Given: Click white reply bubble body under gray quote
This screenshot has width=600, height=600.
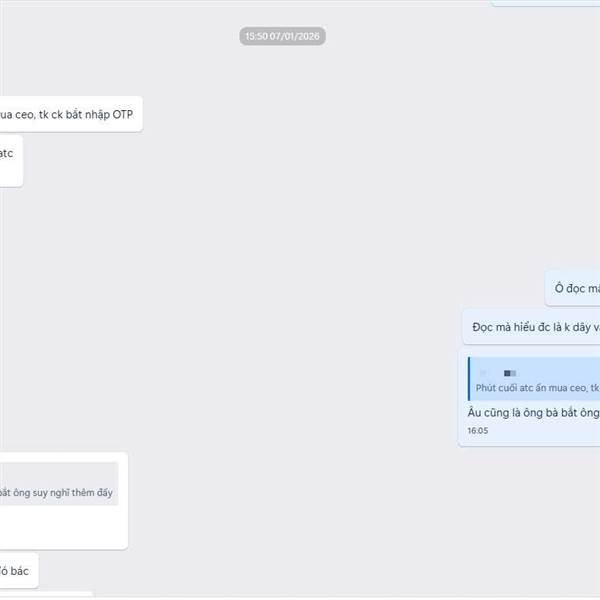Looking at the screenshot, I should point(61,527).
